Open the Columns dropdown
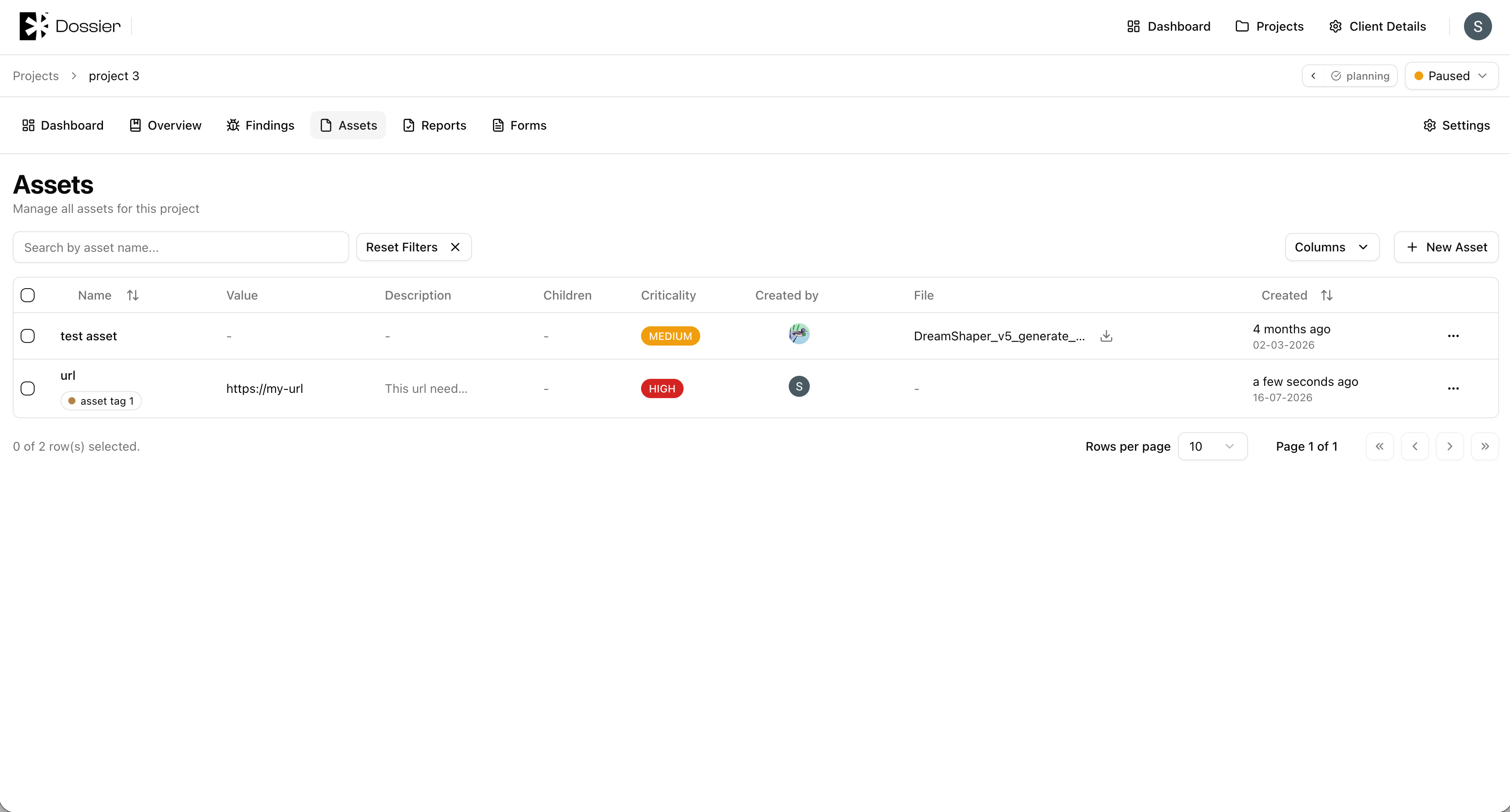The image size is (1510, 812). [x=1332, y=247]
